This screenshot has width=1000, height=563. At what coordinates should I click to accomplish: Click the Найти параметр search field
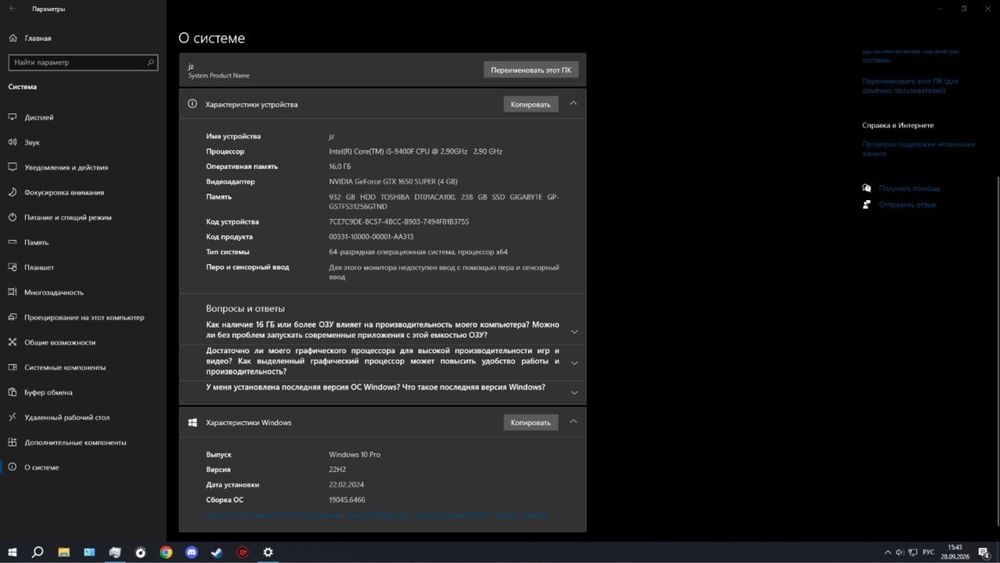(x=83, y=62)
